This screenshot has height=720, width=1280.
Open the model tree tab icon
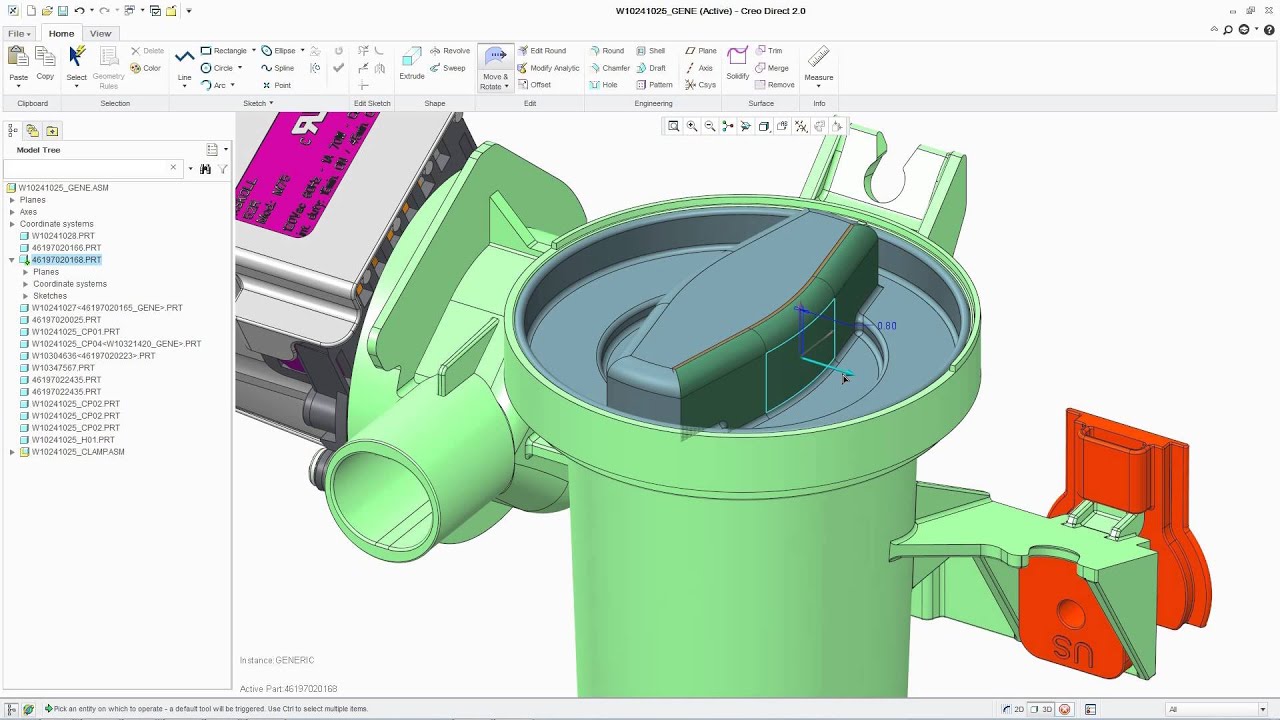(x=12, y=130)
